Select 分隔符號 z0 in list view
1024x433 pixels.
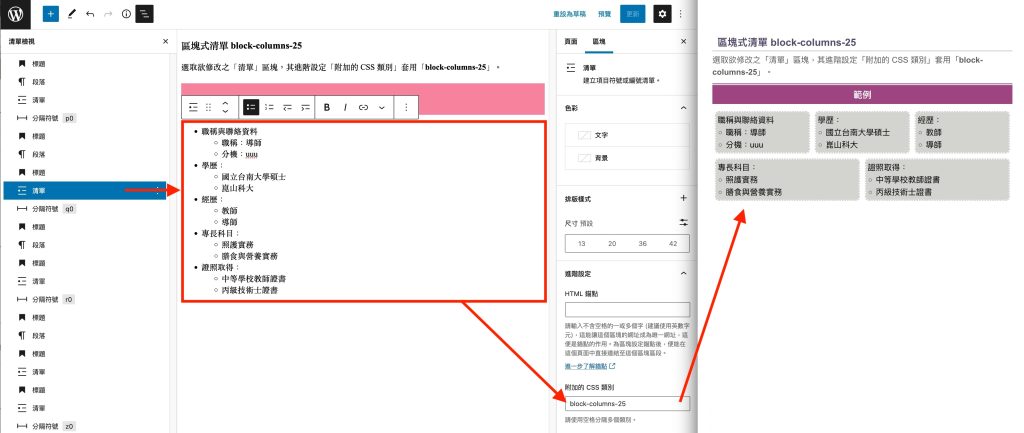84,426
